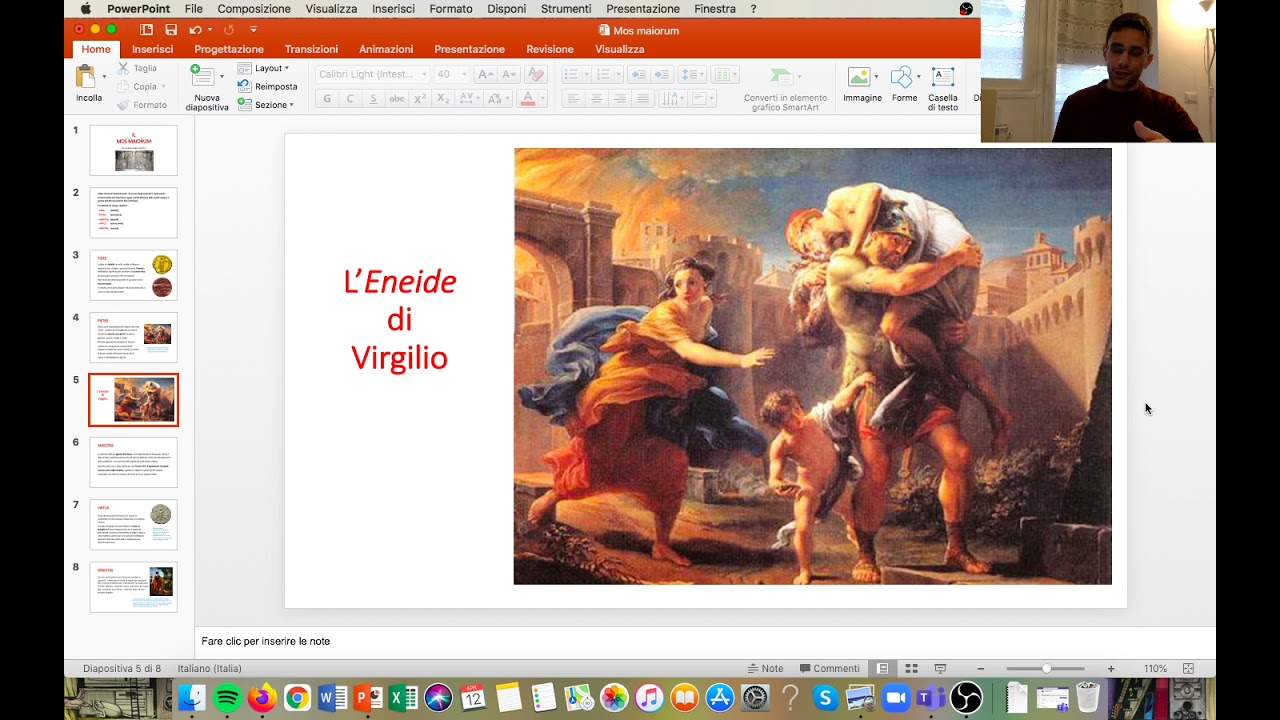Center text alignment in ribbon
This screenshot has height=720, width=1280.
(597, 98)
